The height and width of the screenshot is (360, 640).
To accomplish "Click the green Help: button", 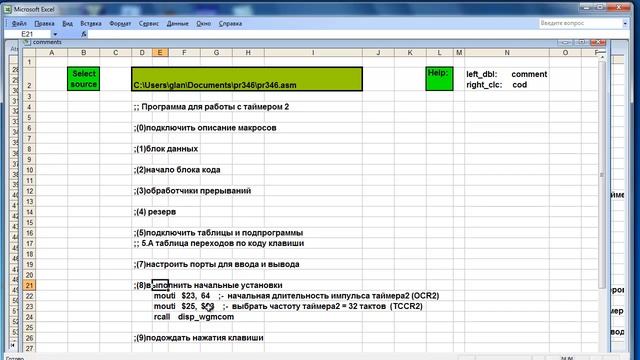I will [x=439, y=78].
